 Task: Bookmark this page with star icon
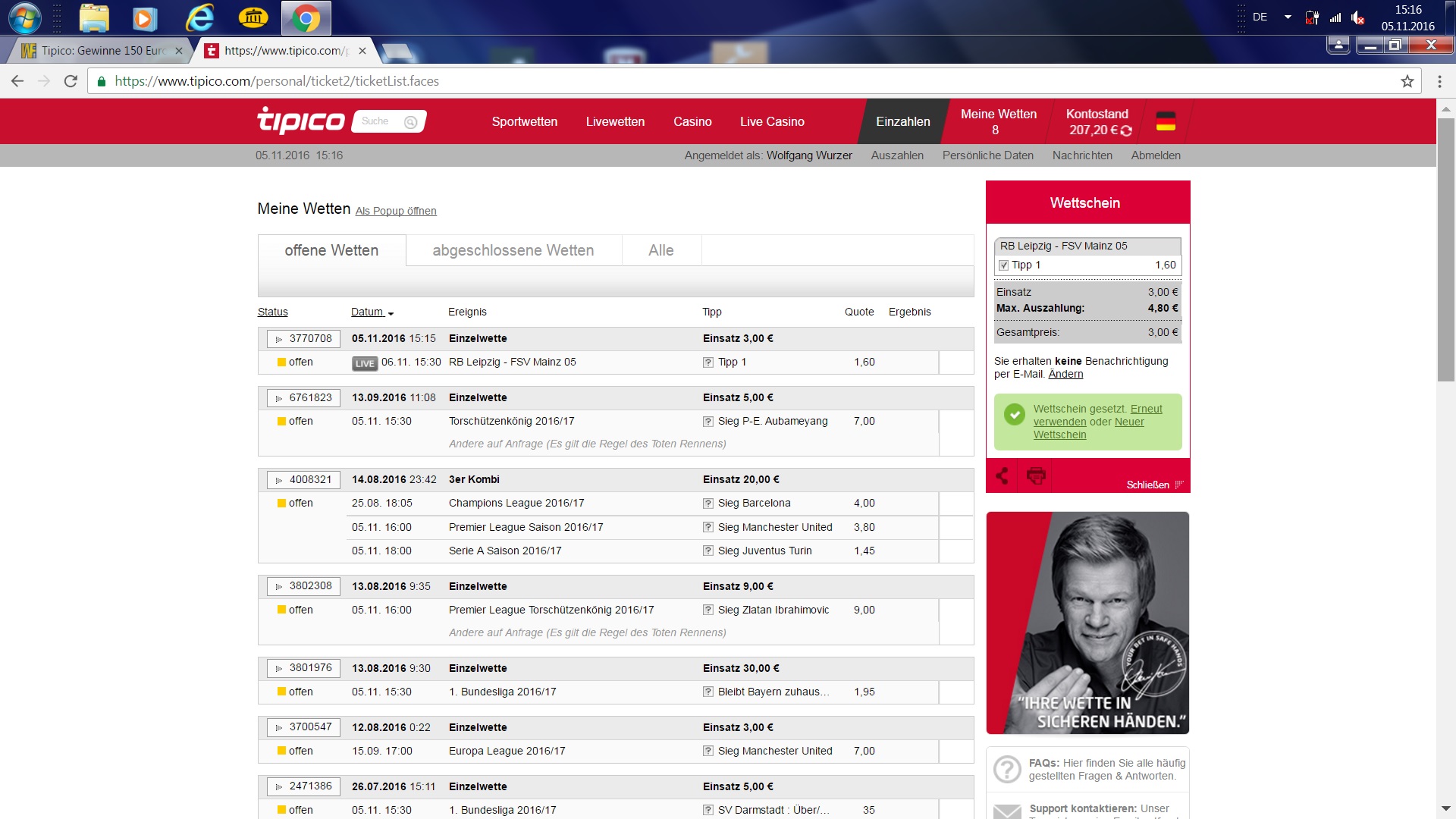pyautogui.click(x=1407, y=81)
